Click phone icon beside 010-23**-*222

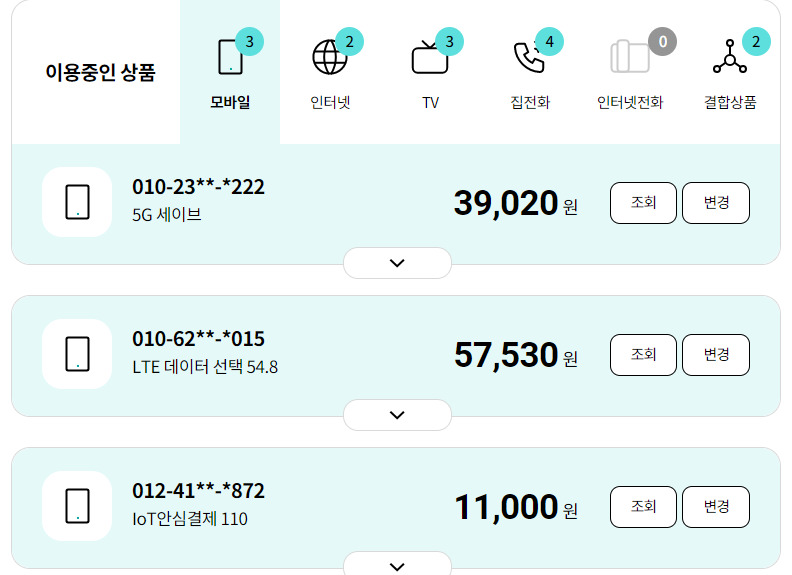click(77, 202)
